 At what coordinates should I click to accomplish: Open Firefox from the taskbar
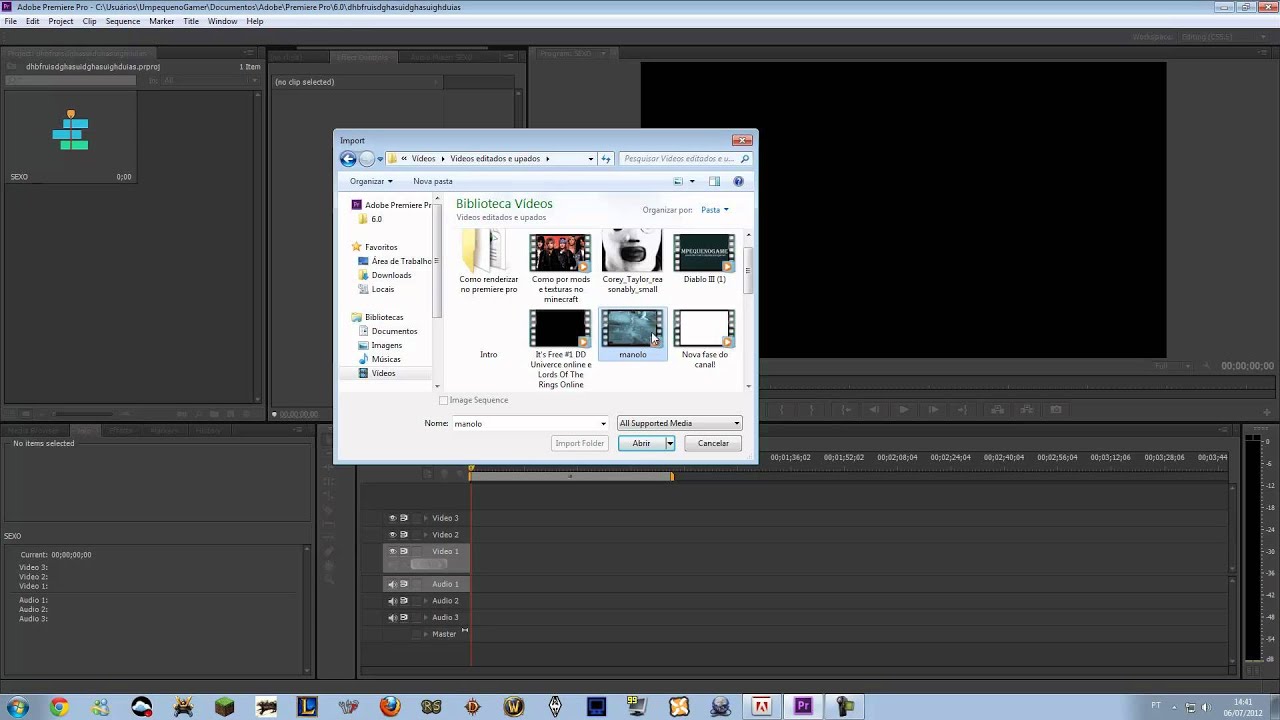pos(389,707)
